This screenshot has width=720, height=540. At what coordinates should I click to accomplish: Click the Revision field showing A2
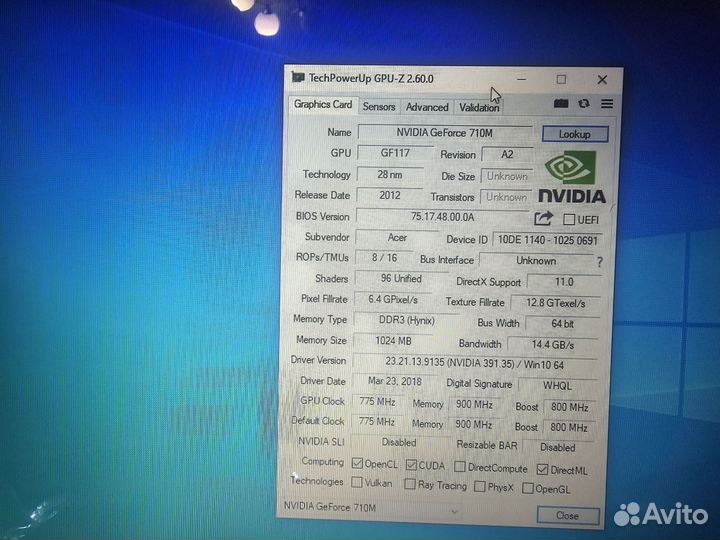507,154
